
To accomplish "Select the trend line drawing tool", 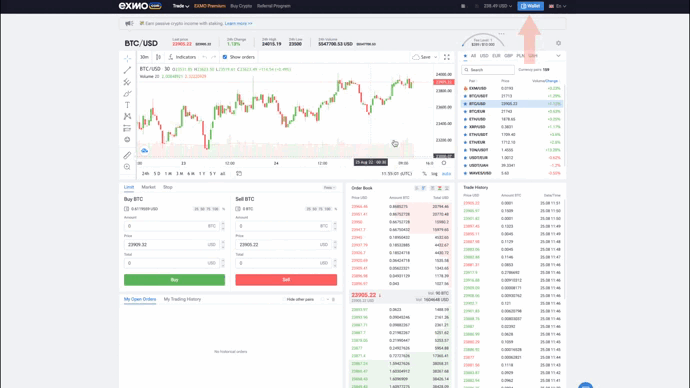I will tap(127, 70).
